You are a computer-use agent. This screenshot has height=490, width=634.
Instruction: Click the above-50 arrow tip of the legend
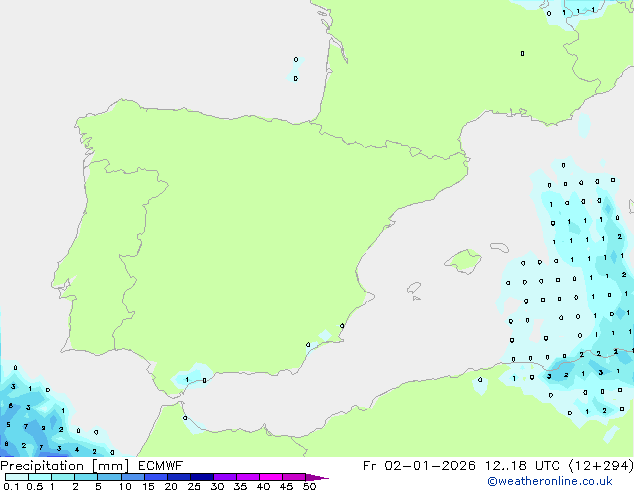[x=317, y=477]
